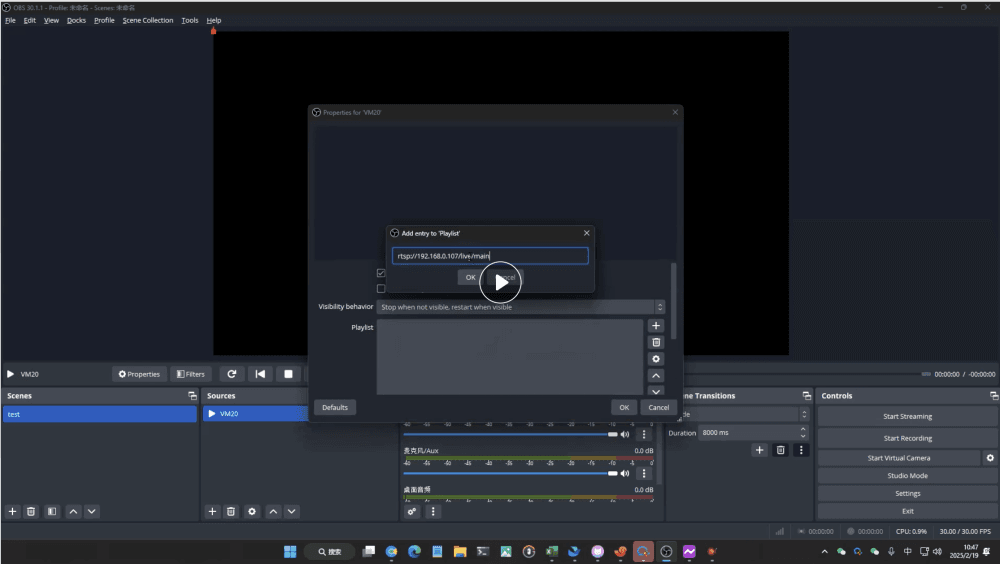Mute the audio channel above 麦克风/Aux
This screenshot has height=564, width=1000.
point(625,434)
